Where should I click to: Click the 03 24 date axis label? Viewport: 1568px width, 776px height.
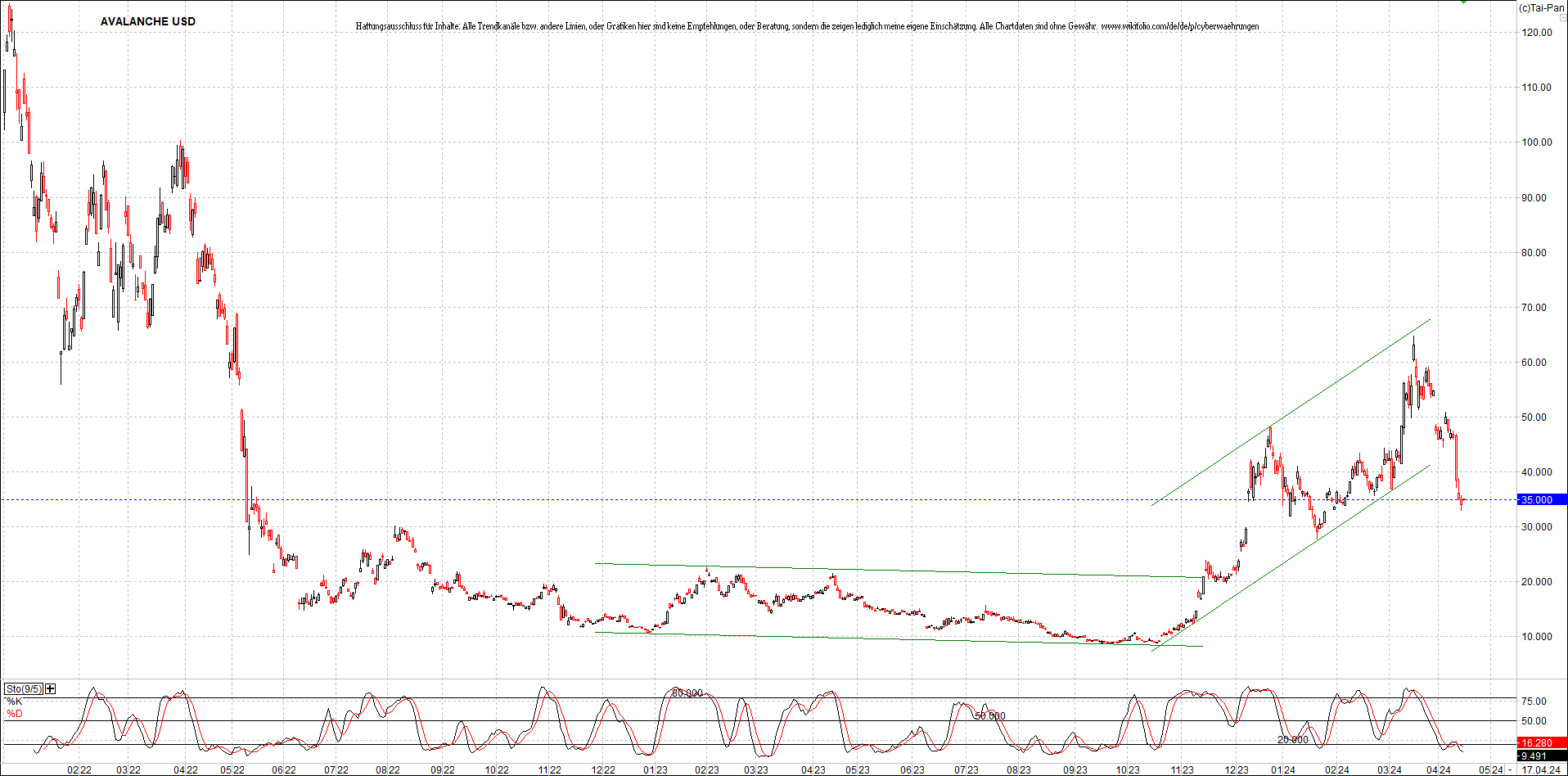tap(1390, 770)
